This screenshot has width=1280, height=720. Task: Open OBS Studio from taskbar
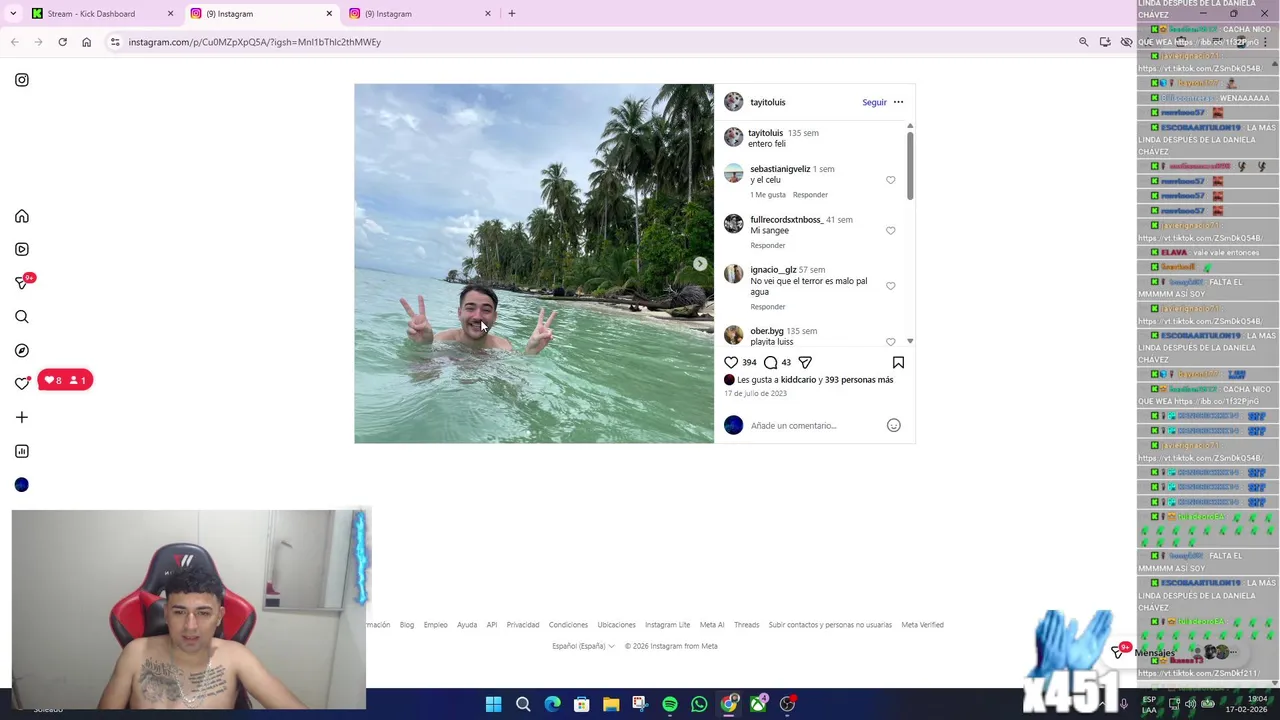[788, 704]
